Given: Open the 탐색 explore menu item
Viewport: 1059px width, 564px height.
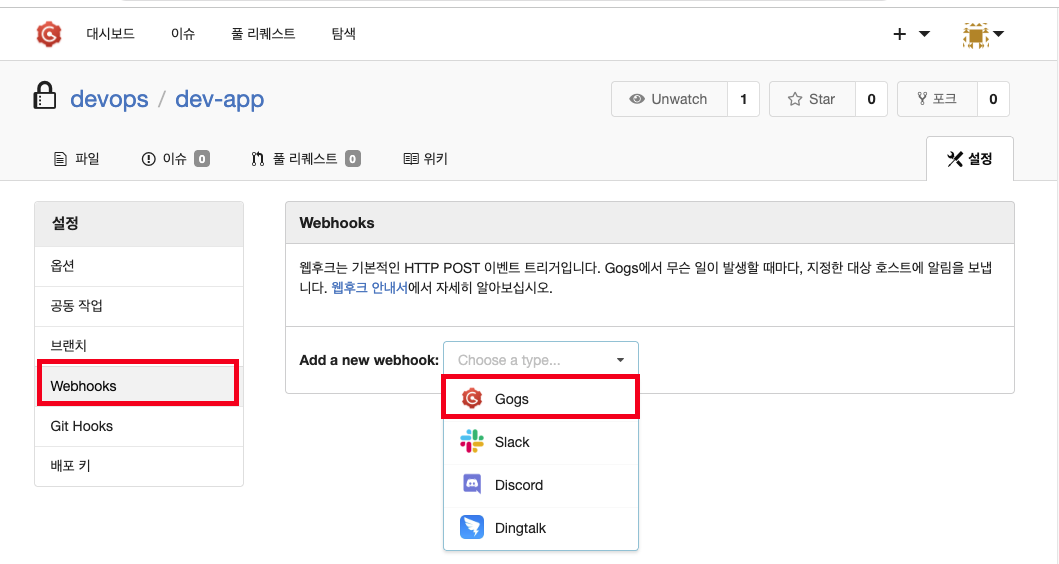Looking at the screenshot, I should 343,34.
